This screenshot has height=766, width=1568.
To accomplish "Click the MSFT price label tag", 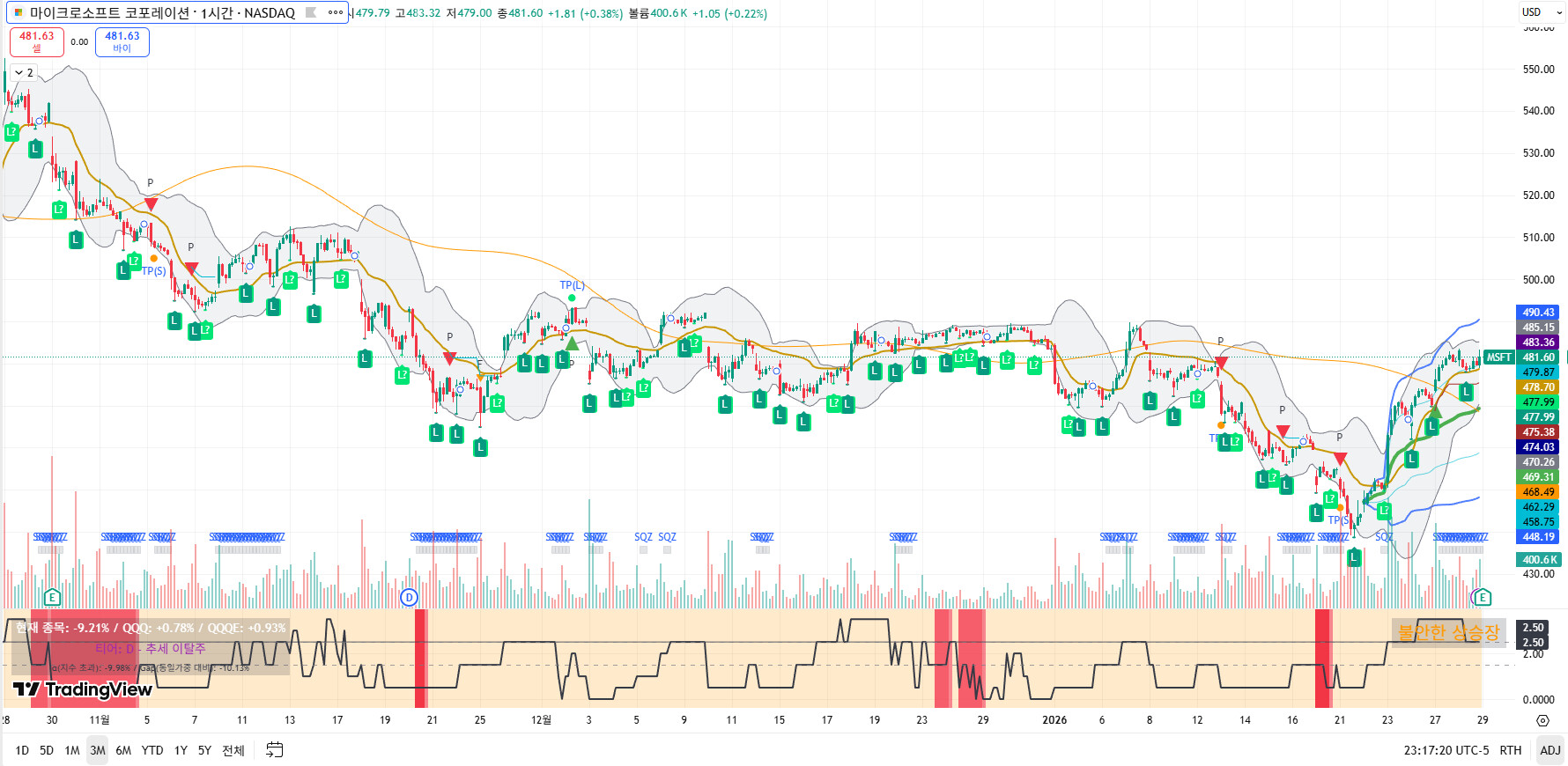I will pos(1498,357).
